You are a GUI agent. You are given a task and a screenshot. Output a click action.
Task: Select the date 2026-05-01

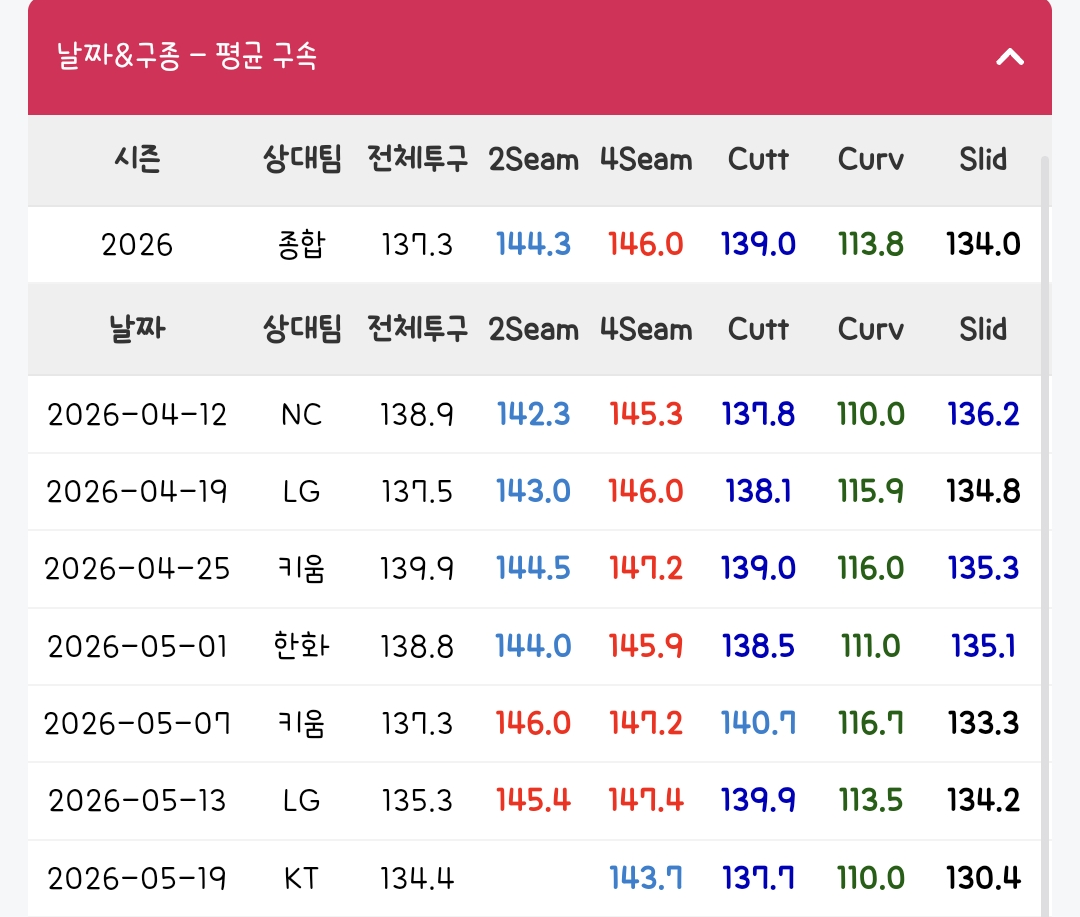pos(137,647)
